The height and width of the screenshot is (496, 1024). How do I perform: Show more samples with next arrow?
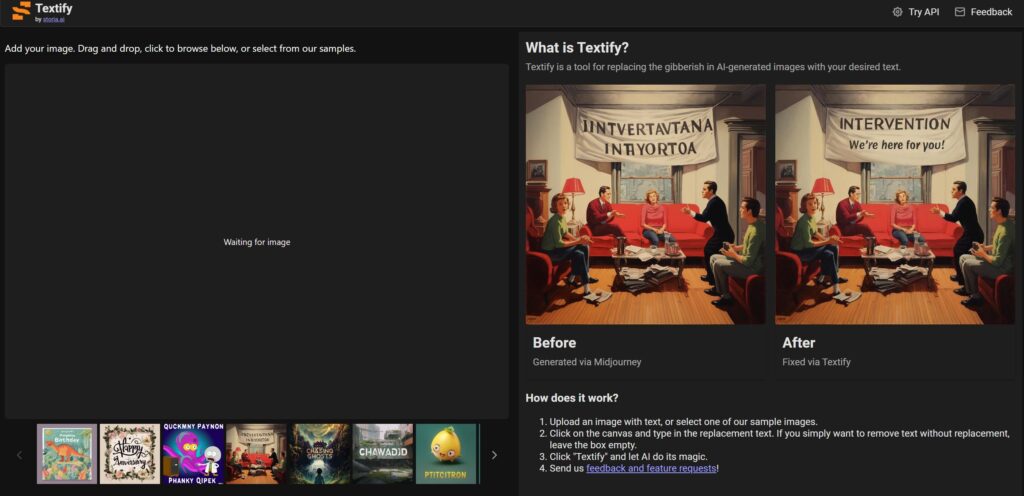tap(494, 455)
